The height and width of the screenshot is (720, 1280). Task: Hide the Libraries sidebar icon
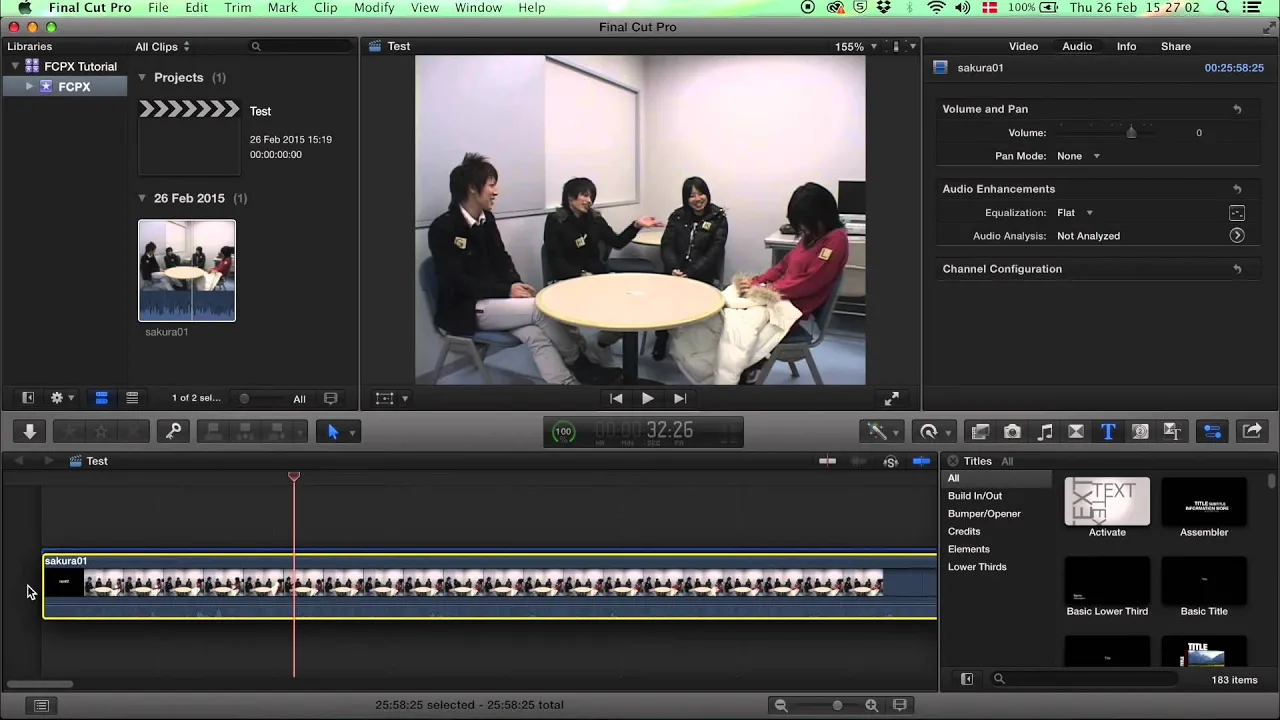28,398
